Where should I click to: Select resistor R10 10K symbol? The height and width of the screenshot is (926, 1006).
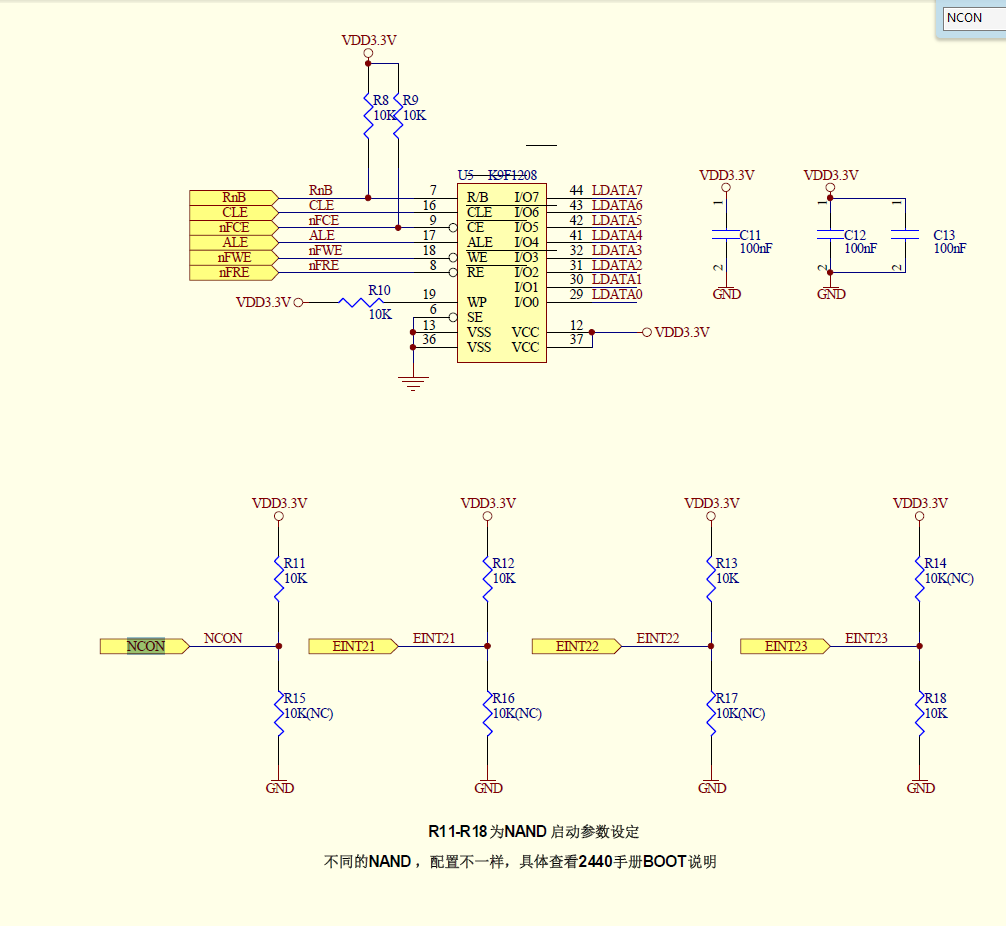click(360, 301)
